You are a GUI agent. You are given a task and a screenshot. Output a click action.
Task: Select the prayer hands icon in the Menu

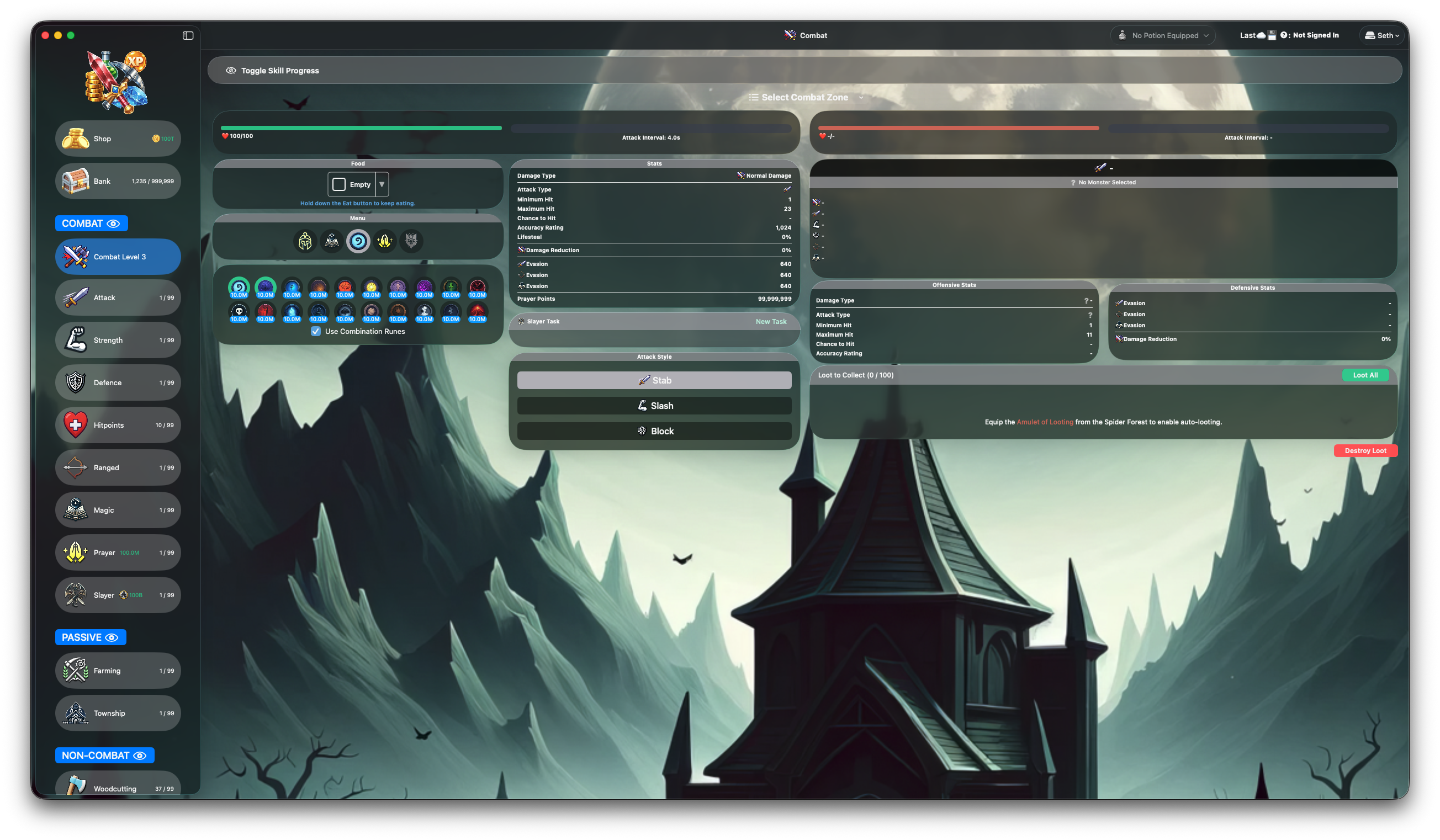click(x=384, y=241)
